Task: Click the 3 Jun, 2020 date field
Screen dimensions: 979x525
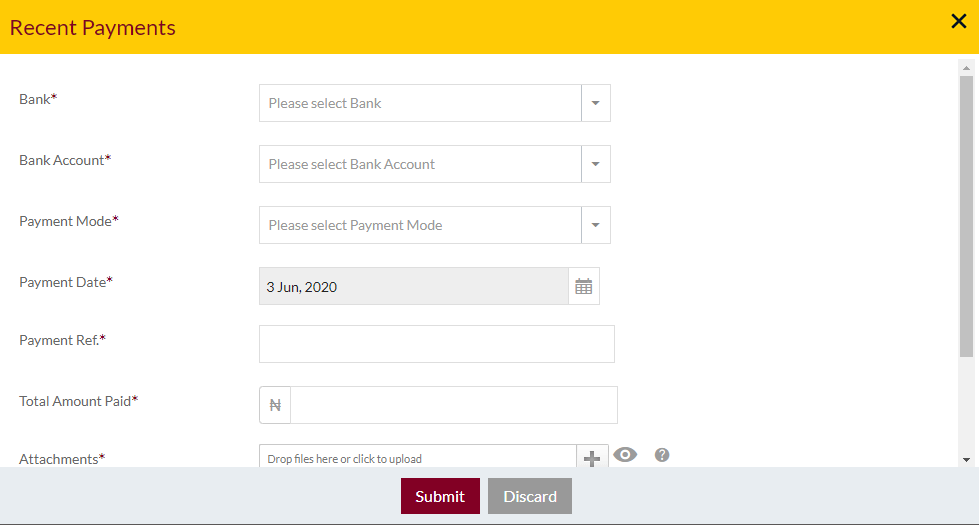Action: pyautogui.click(x=414, y=287)
